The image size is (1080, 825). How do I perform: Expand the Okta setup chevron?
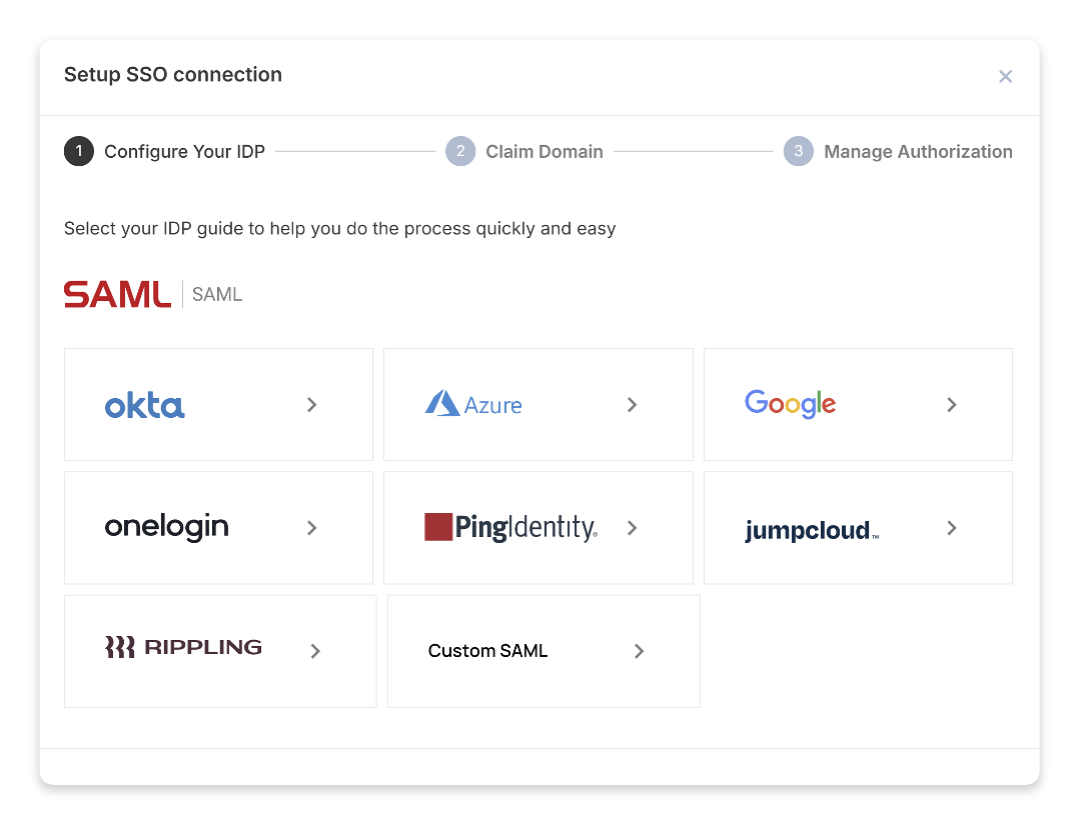[311, 405]
